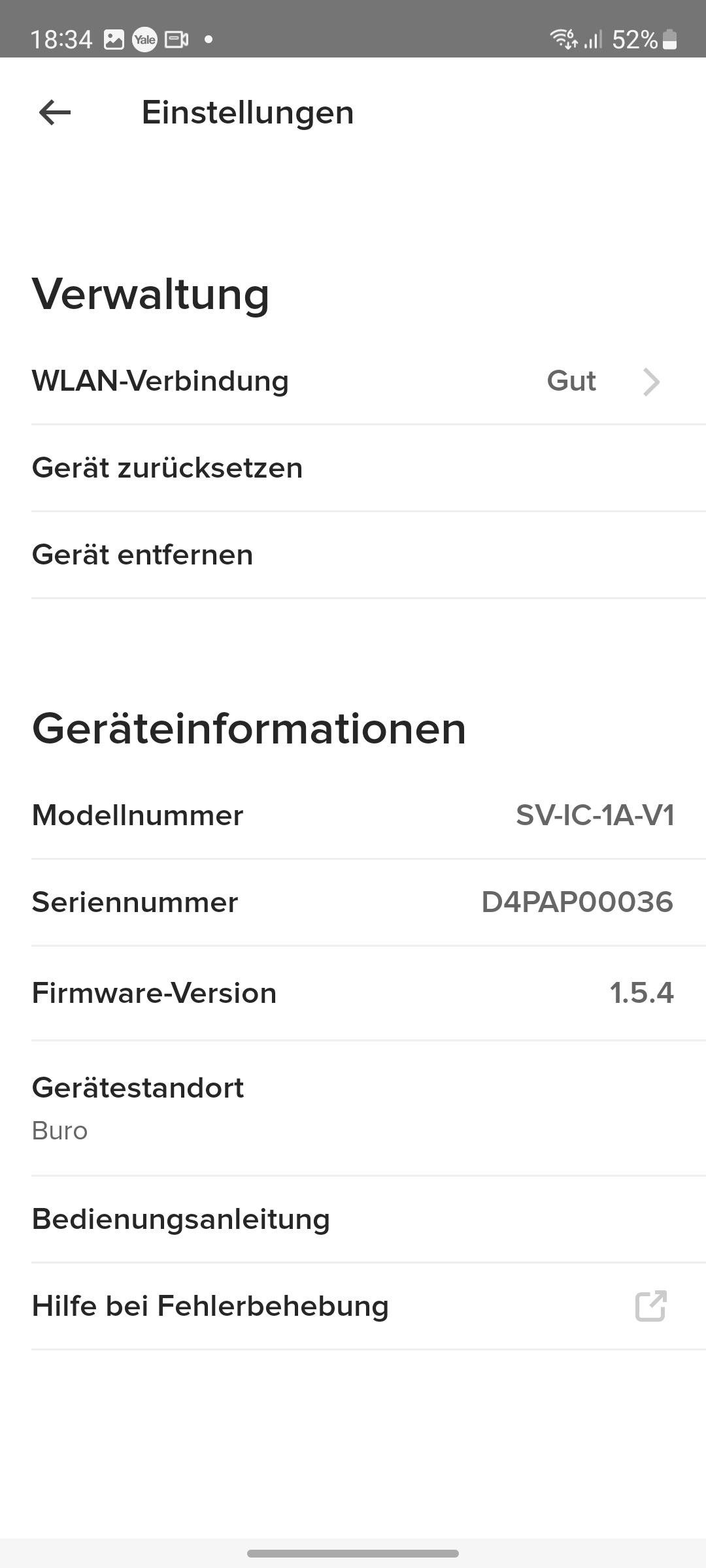706x1568 pixels.
Task: Open the WLAN-Verbindung setting
Action: (160, 382)
